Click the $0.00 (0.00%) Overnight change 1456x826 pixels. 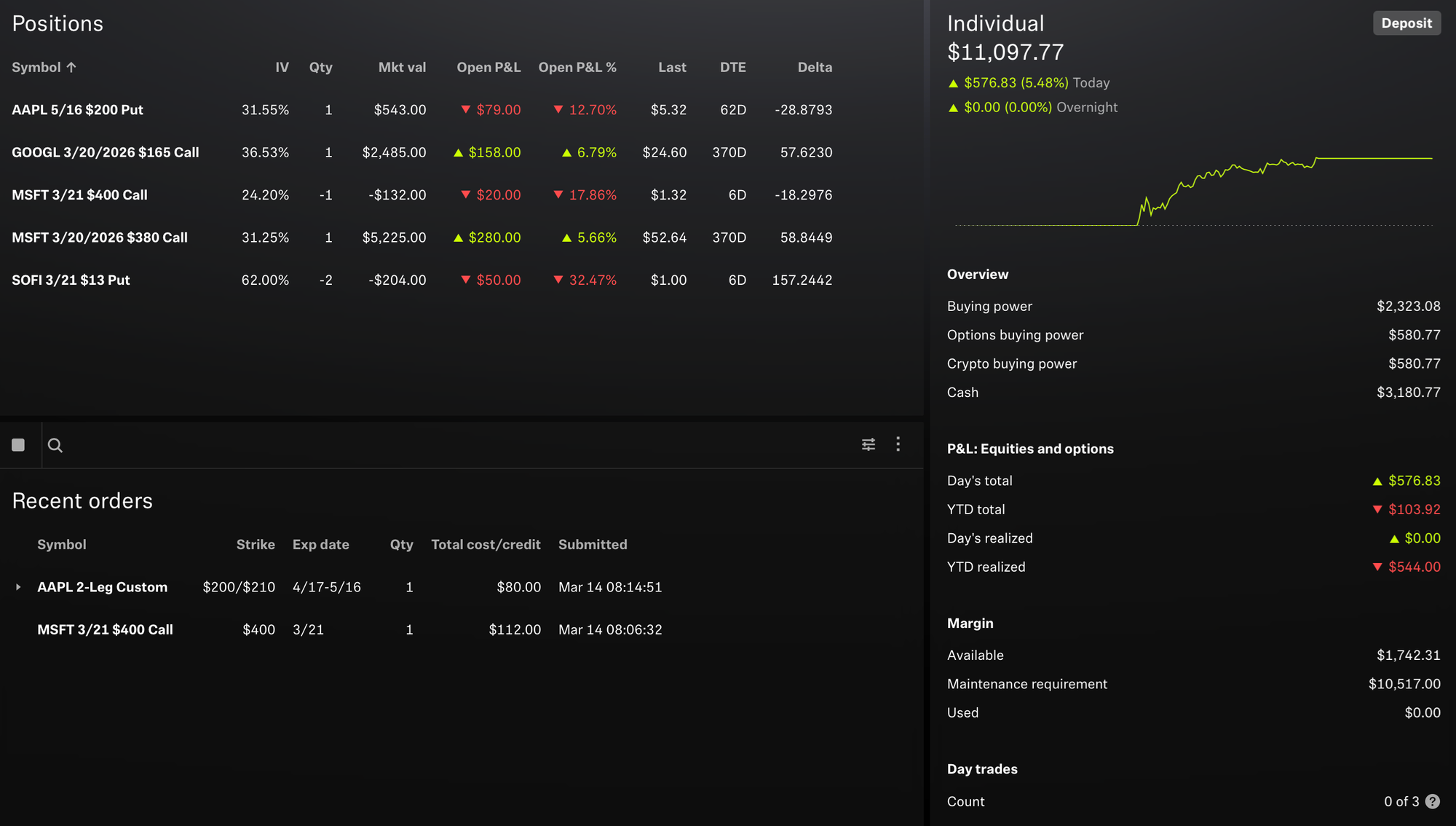click(x=1032, y=107)
